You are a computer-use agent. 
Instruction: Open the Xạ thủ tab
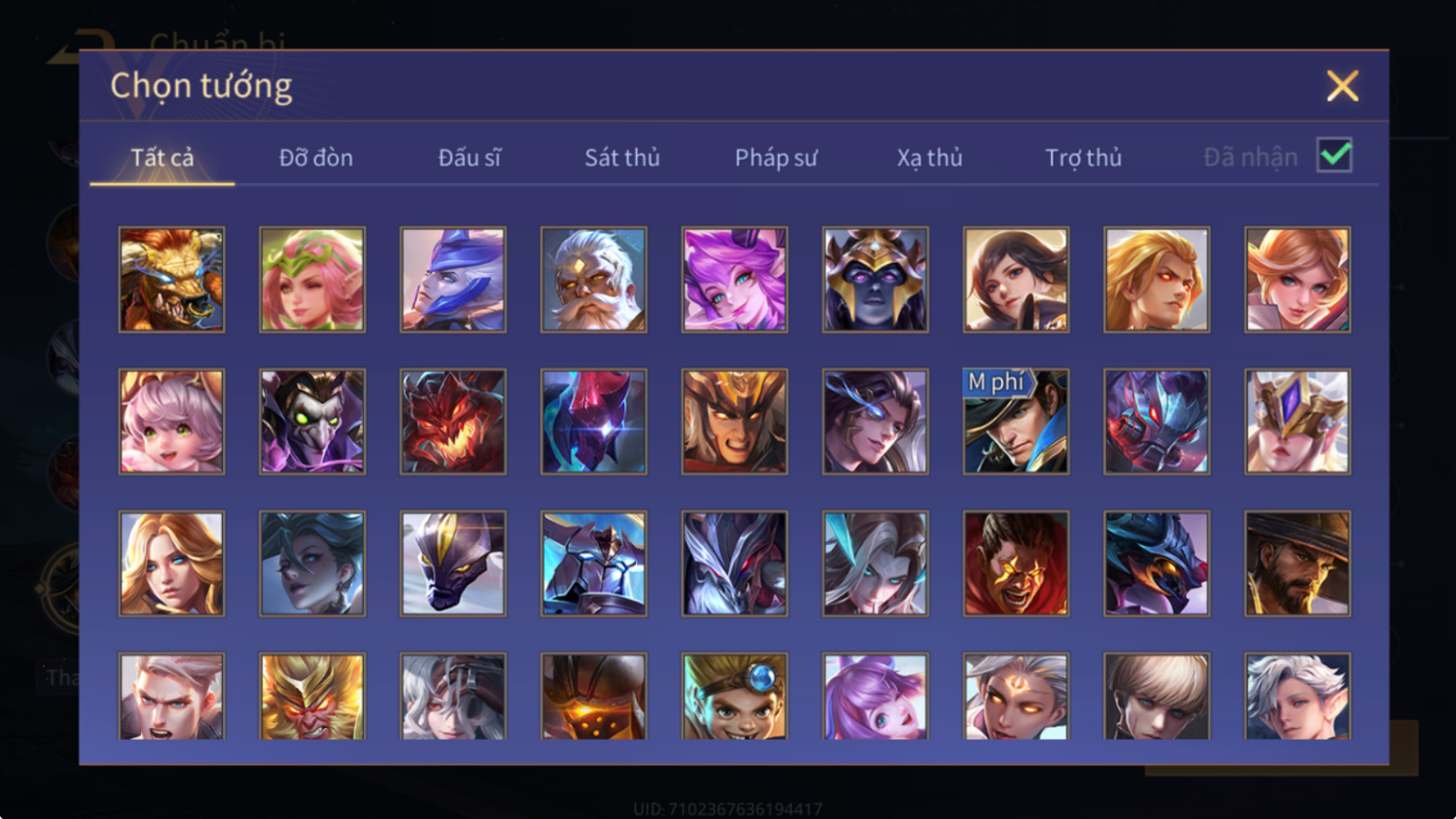coord(930,158)
